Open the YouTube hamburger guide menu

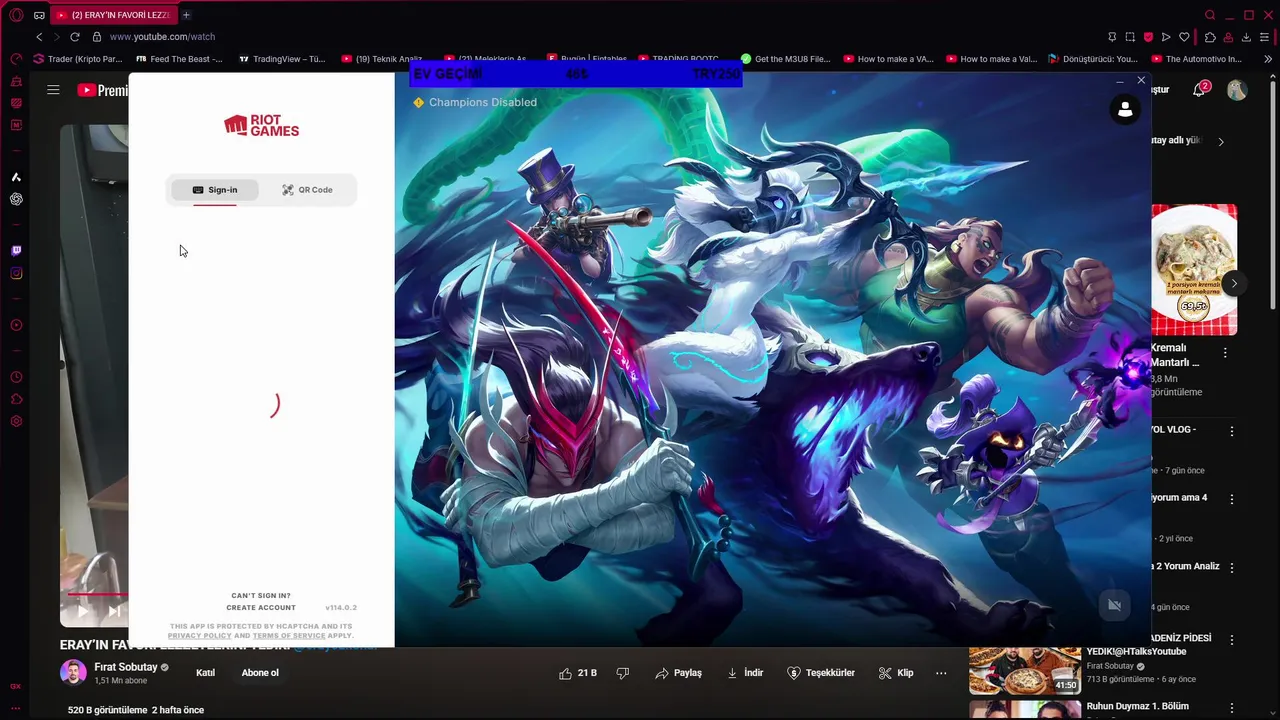53,90
